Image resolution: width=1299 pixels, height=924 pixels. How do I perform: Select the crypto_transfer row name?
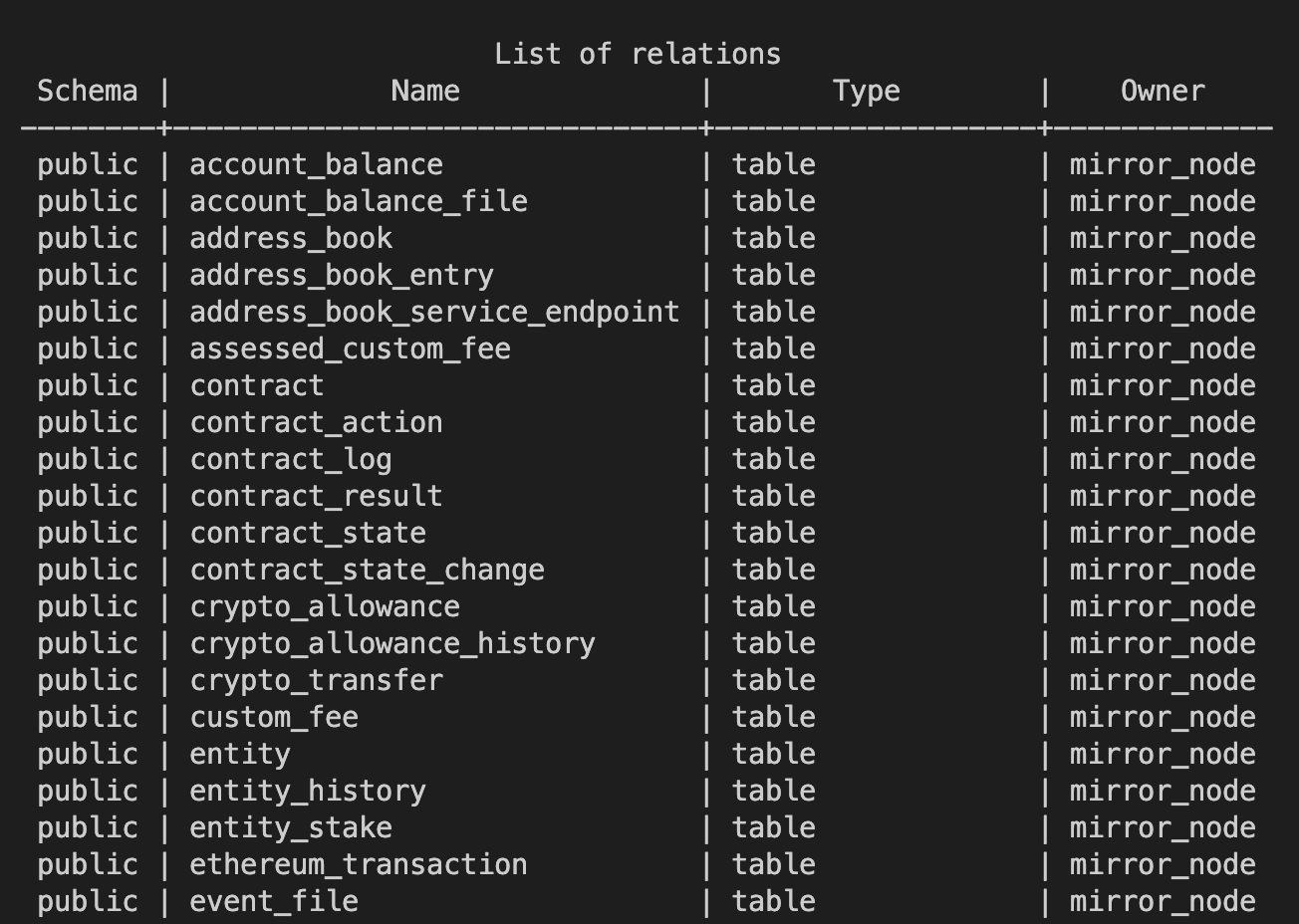coord(316,680)
